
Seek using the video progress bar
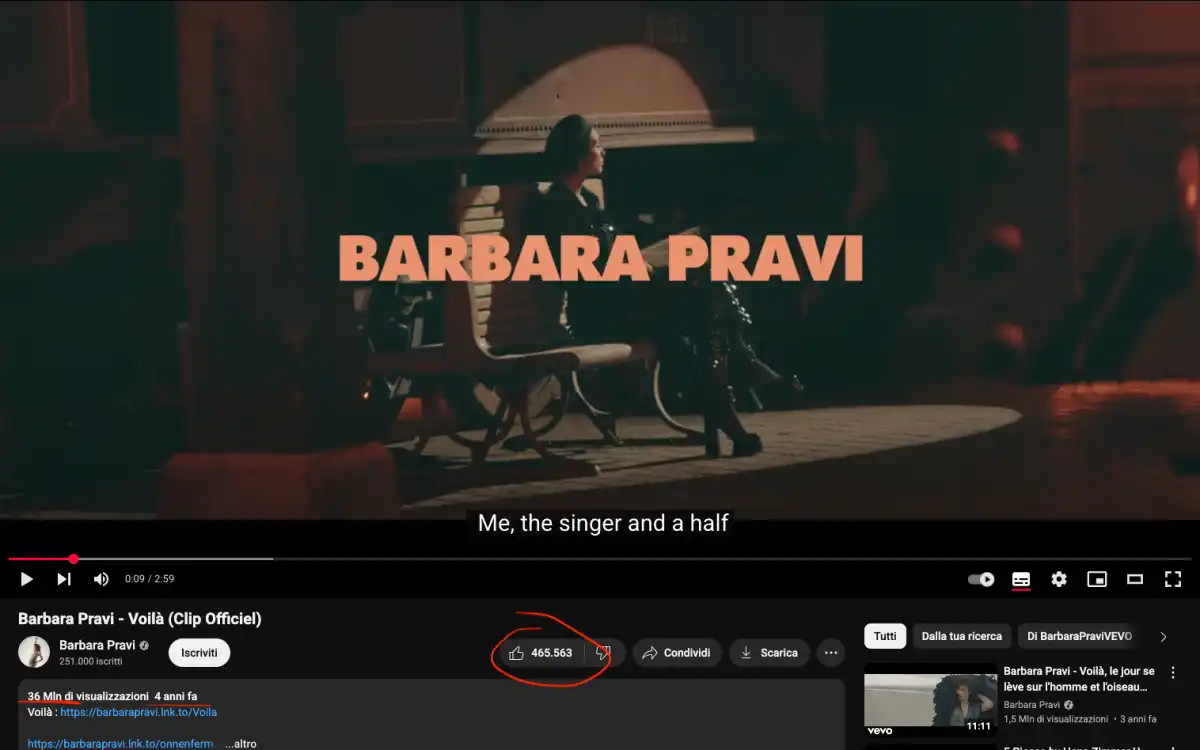coord(400,559)
